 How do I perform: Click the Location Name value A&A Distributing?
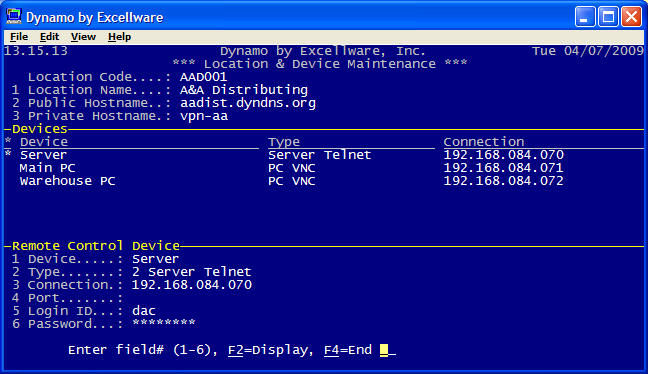(x=244, y=90)
